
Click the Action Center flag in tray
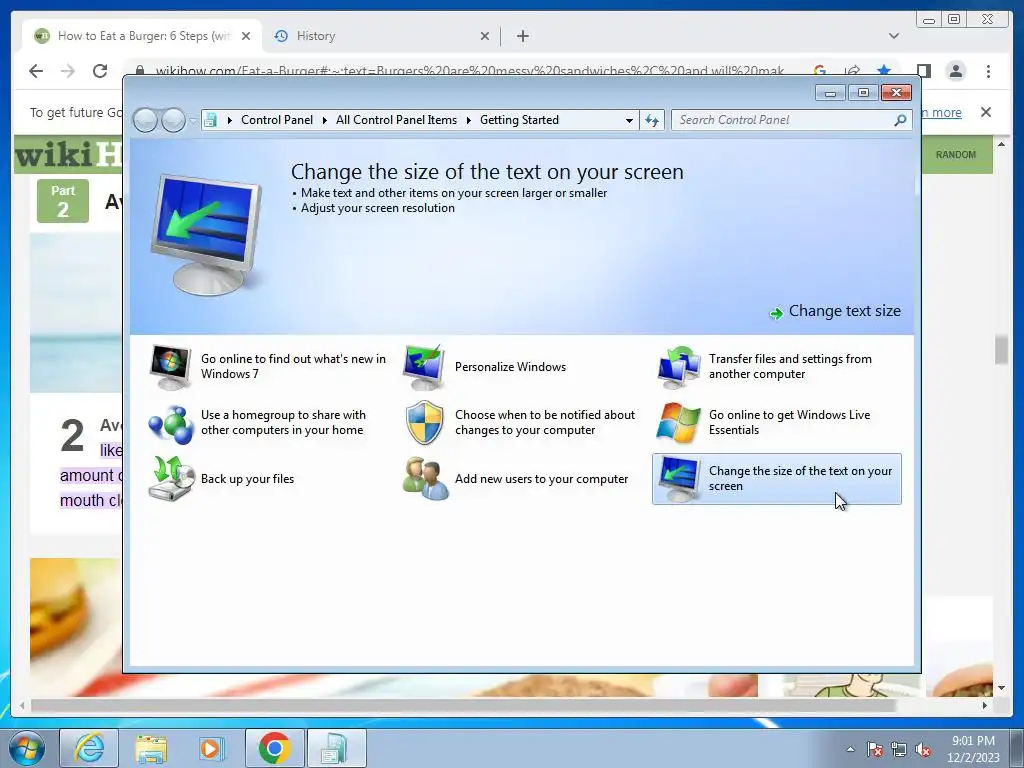coord(875,749)
